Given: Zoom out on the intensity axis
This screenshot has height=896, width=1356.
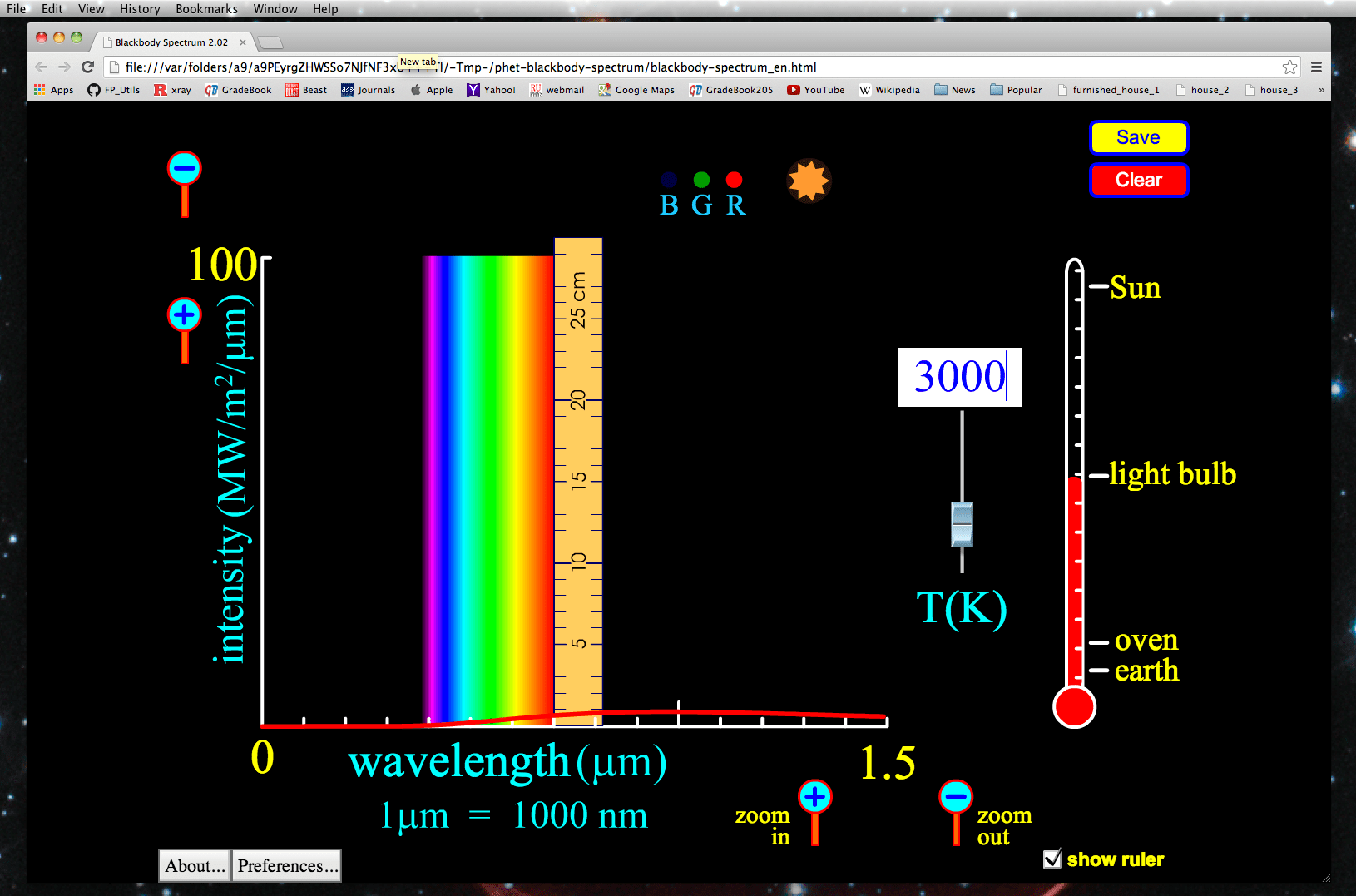Looking at the screenshot, I should [184, 168].
